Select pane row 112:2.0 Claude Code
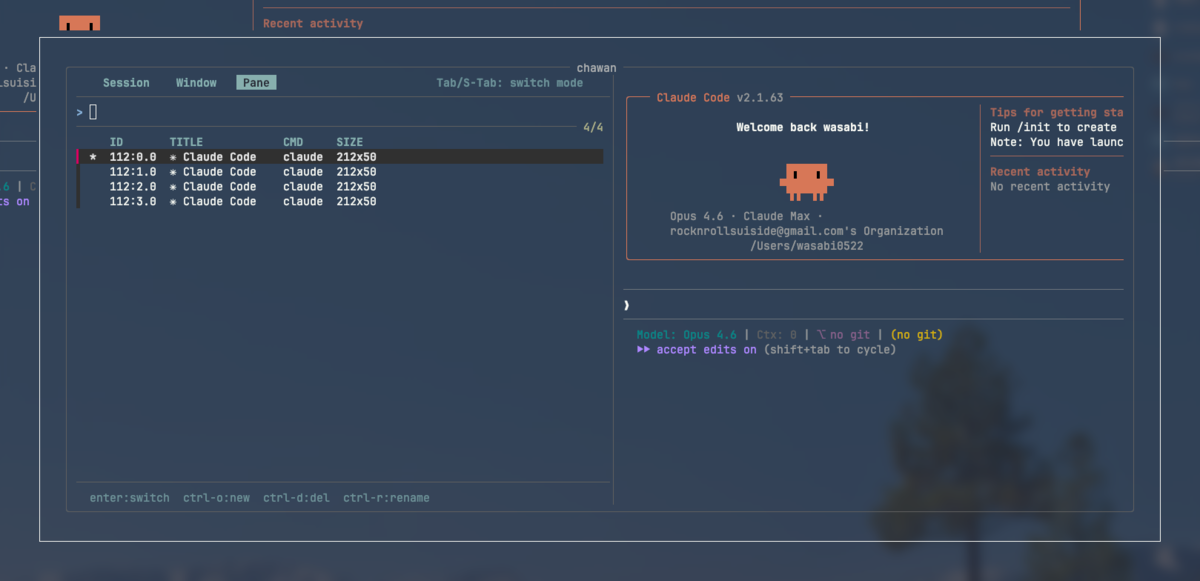This screenshot has width=1200, height=581. tap(340, 187)
